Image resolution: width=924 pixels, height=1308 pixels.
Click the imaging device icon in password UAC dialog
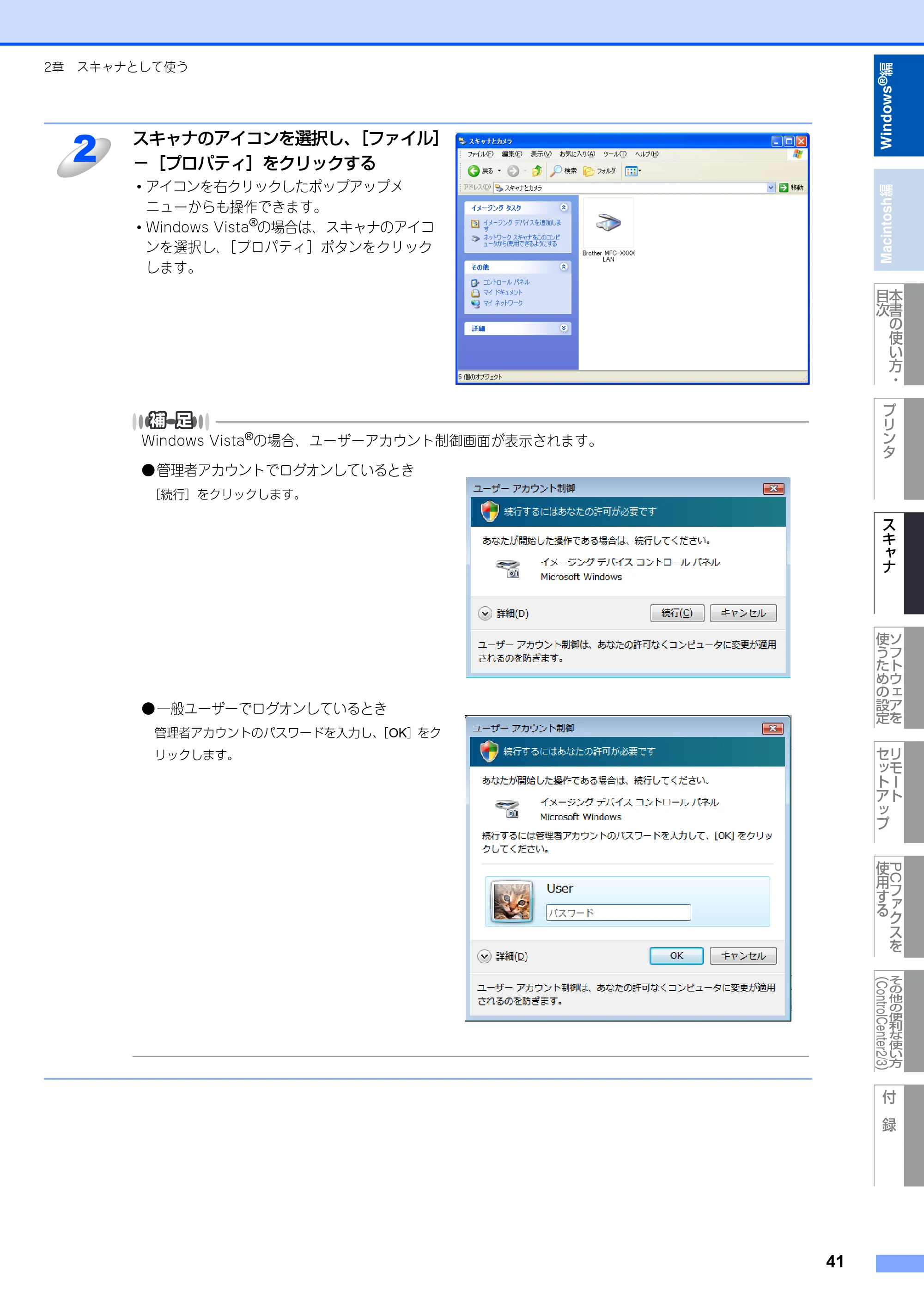coord(508,809)
